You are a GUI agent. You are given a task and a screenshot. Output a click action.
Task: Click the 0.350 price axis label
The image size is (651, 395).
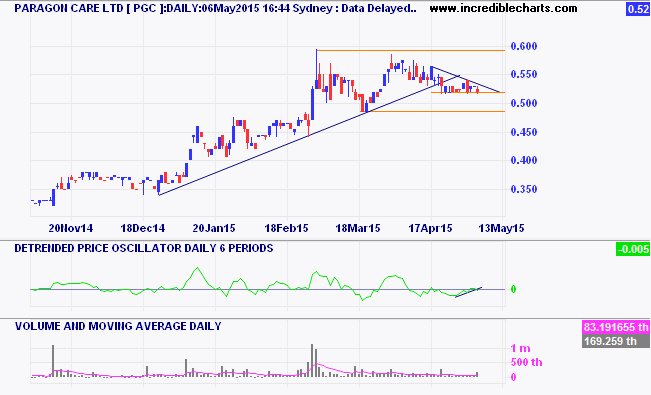point(524,189)
